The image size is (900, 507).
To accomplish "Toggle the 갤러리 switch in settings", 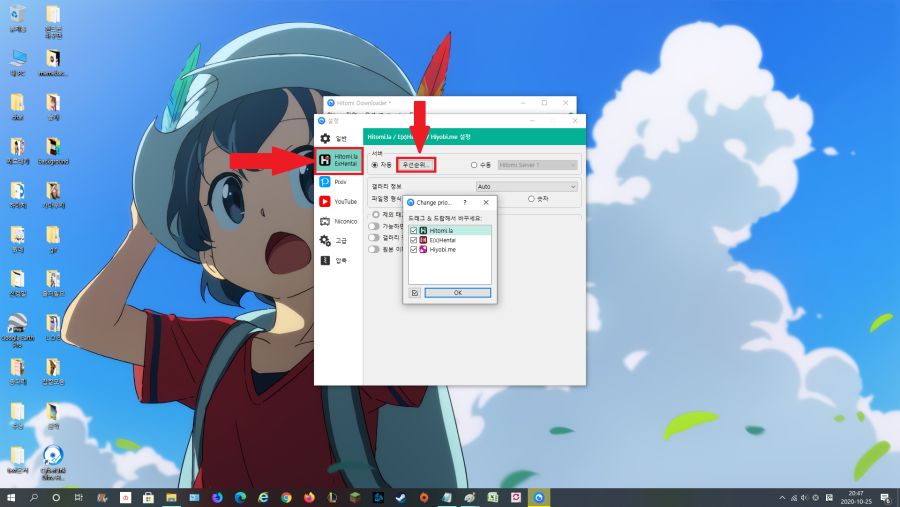I will tap(374, 237).
